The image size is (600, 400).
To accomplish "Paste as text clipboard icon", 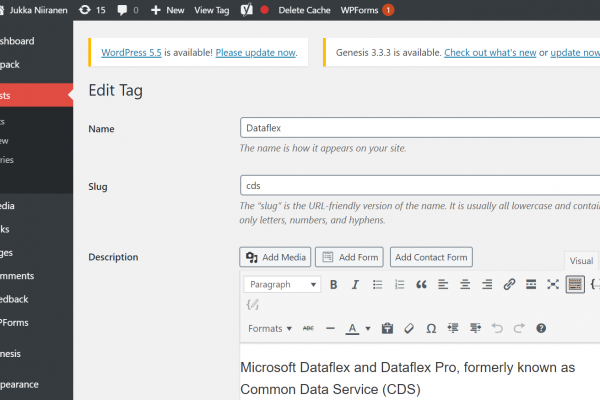I will [x=387, y=328].
